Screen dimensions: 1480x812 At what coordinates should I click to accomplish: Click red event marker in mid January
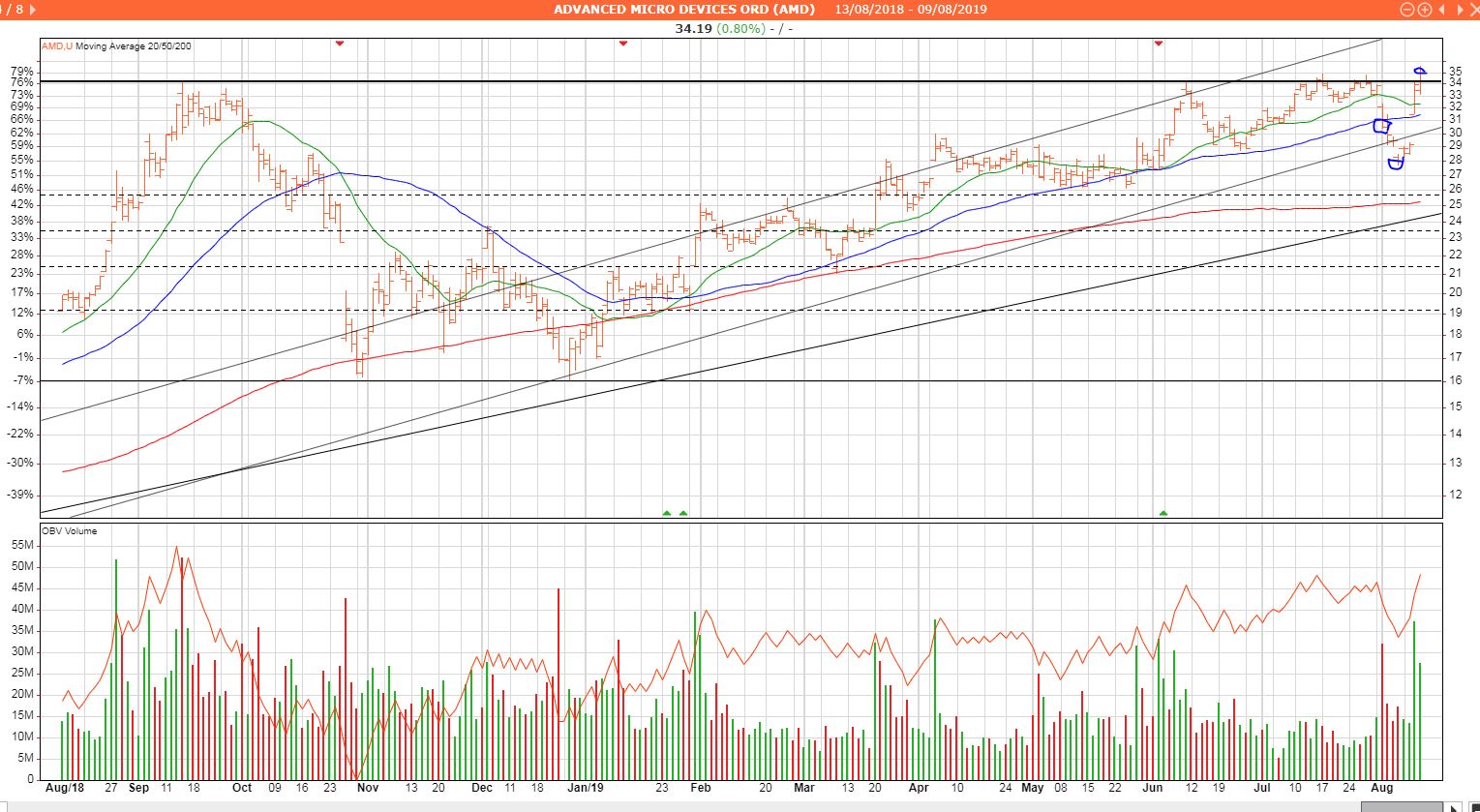point(622,44)
